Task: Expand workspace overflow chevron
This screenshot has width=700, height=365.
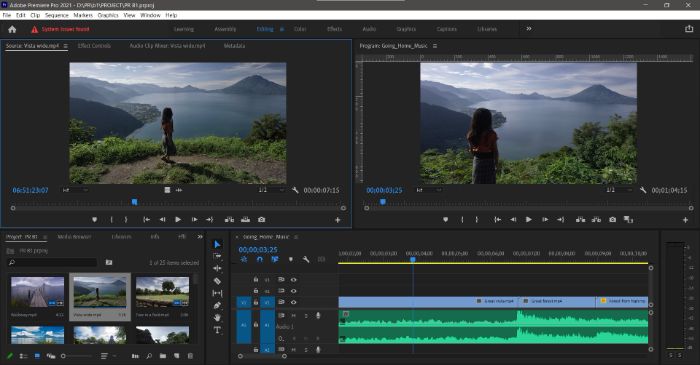Action: point(529,29)
